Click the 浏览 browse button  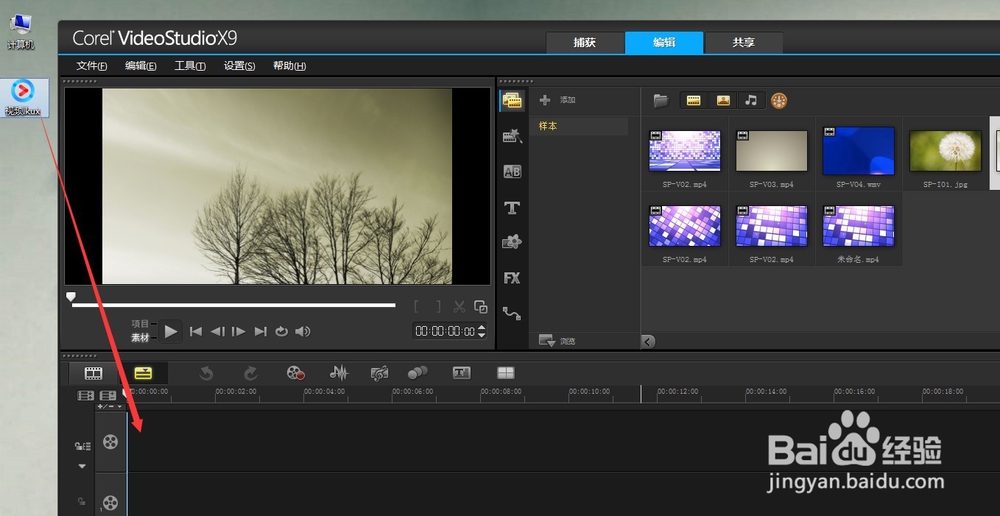[x=557, y=341]
